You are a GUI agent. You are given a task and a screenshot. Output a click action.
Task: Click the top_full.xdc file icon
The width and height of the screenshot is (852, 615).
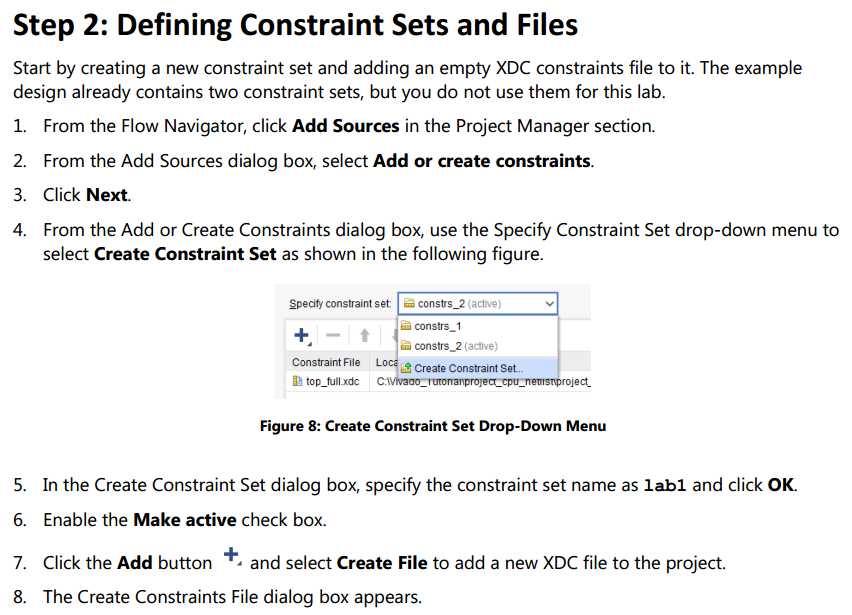[297, 381]
